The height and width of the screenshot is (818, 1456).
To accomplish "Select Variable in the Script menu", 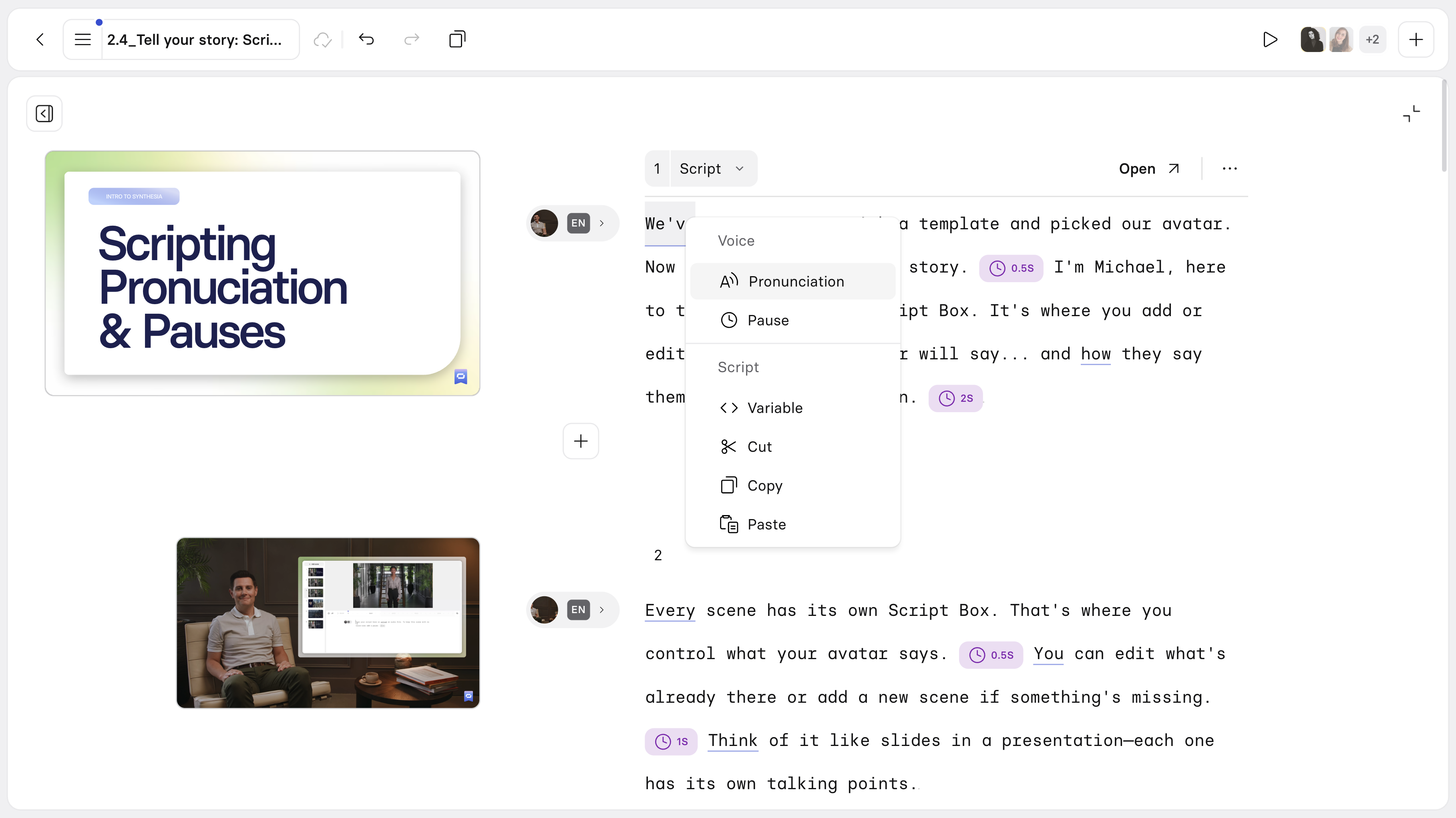I will tap(774, 408).
